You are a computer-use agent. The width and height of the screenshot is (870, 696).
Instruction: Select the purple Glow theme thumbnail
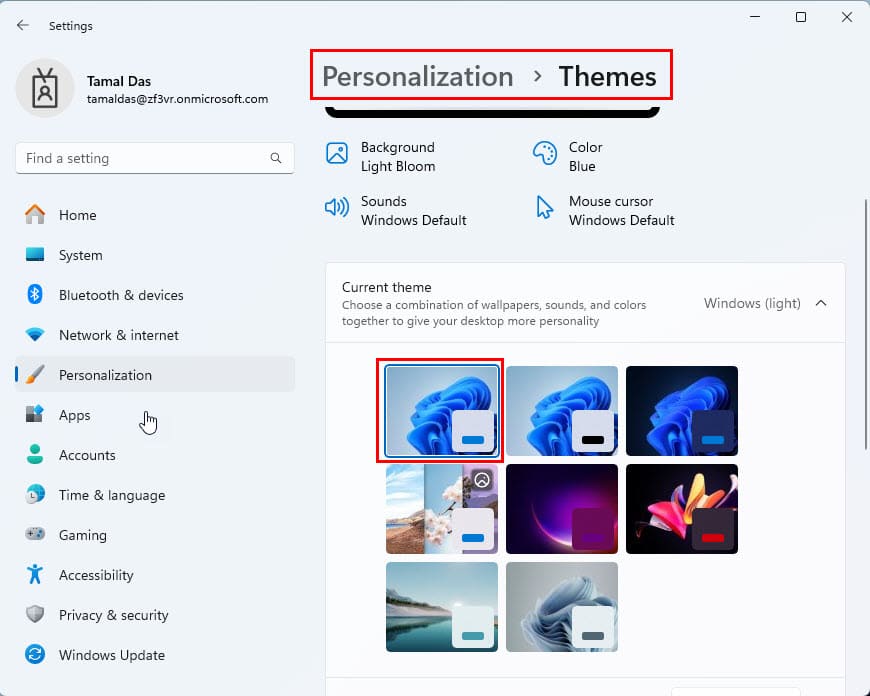[562, 509]
